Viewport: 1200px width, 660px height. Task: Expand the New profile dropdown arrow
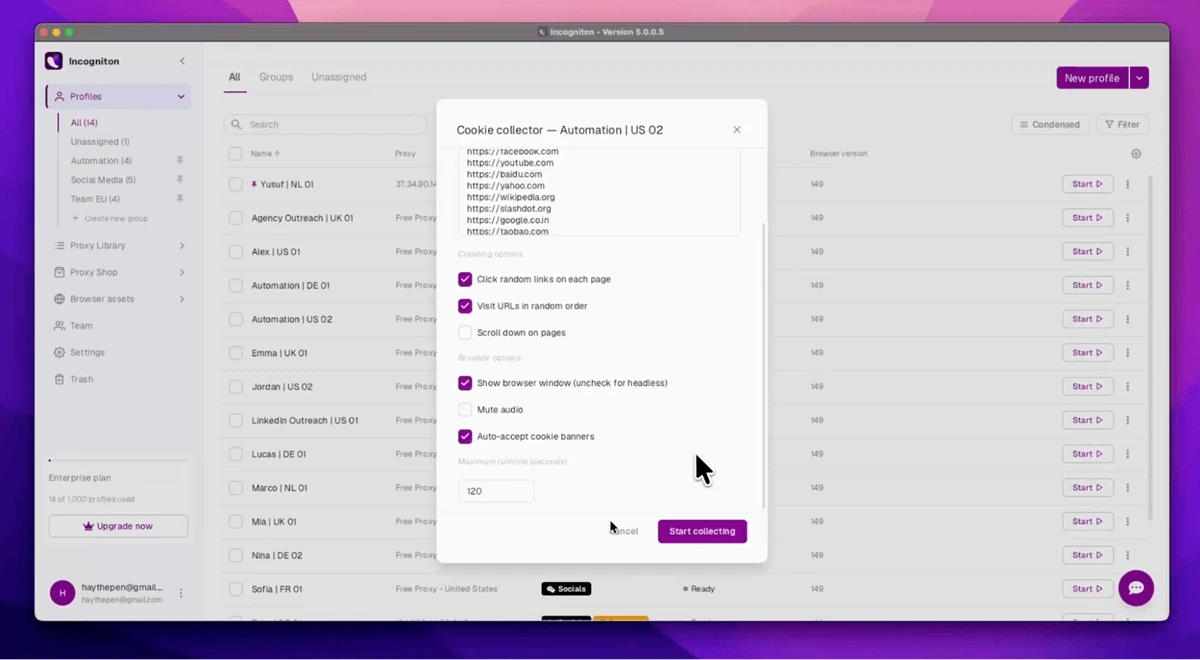[x=1139, y=78]
